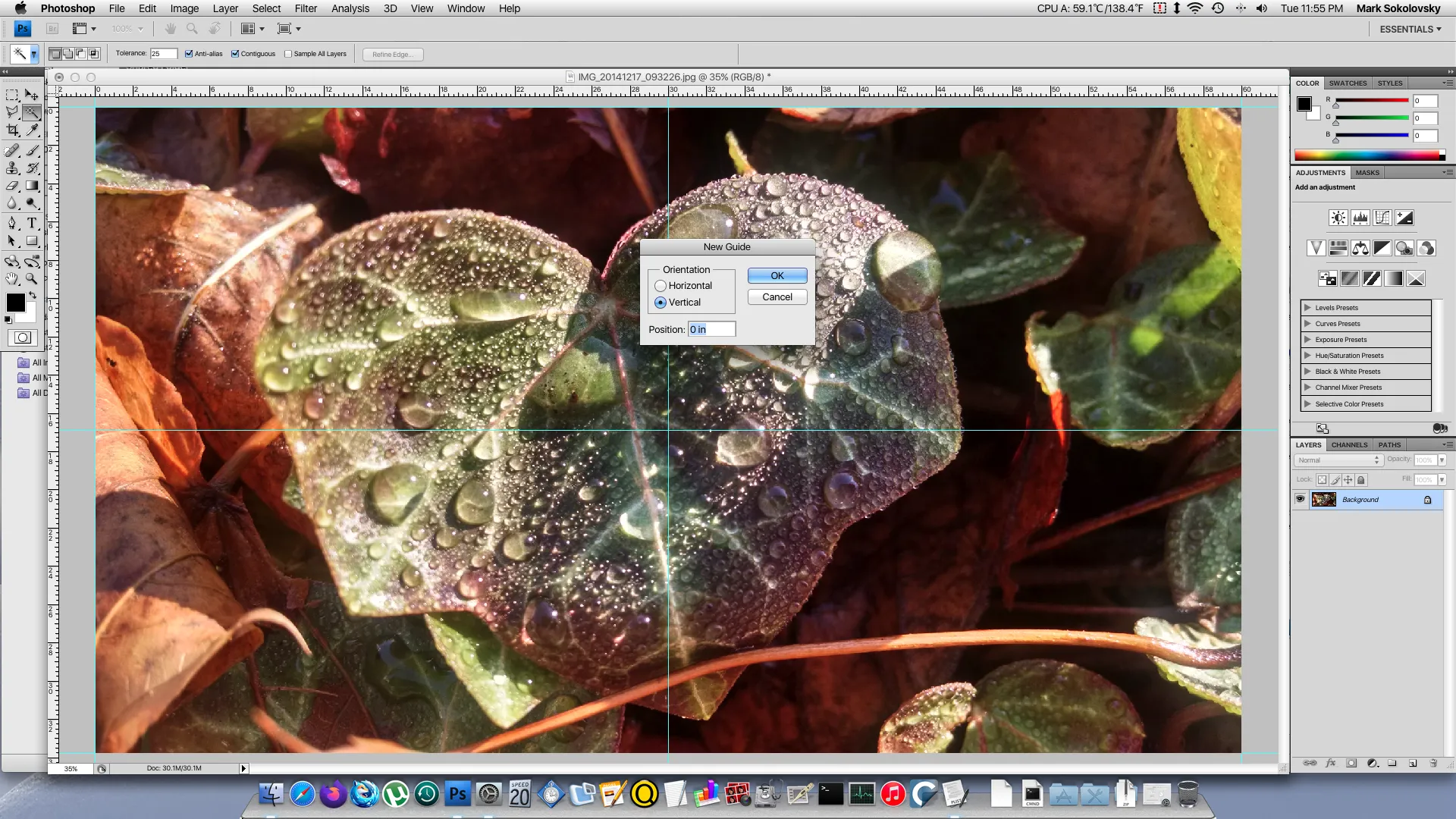Switch to the Channels tab
Viewport: 1456px width, 819px height.
1349,445
